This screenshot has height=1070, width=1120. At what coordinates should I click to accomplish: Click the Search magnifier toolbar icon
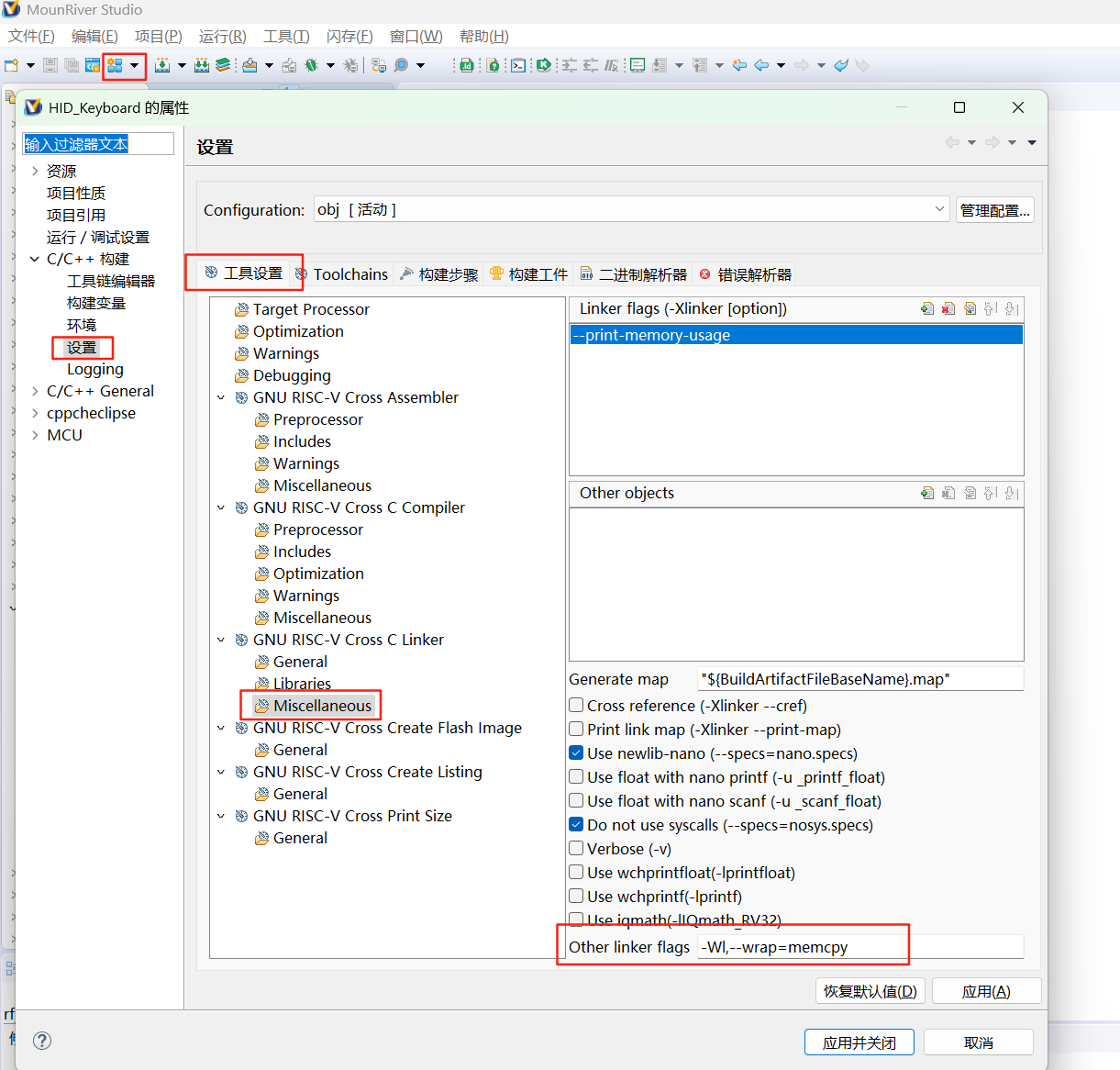tap(401, 65)
